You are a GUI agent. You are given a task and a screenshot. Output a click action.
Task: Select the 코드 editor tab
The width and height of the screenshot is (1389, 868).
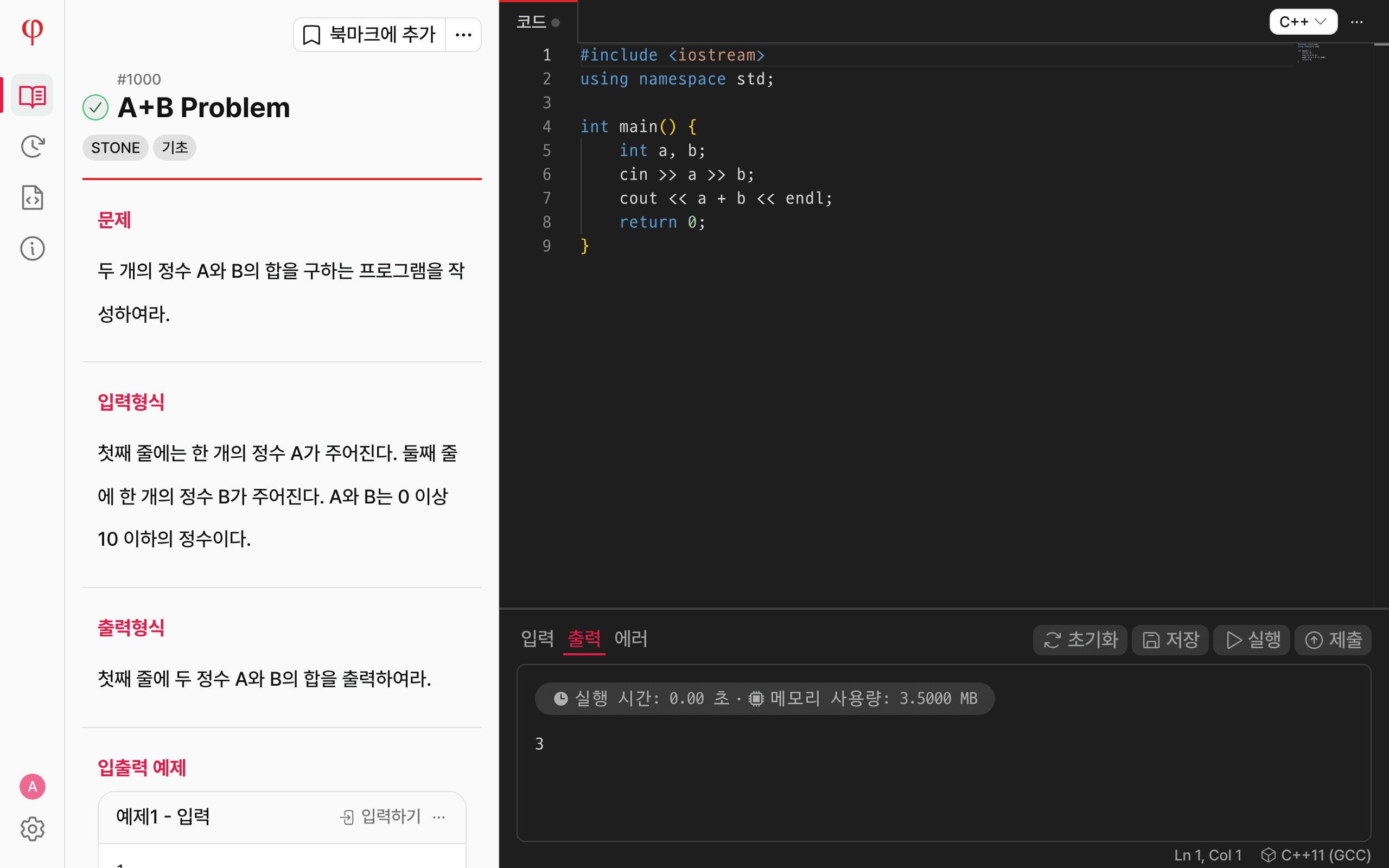(538, 22)
